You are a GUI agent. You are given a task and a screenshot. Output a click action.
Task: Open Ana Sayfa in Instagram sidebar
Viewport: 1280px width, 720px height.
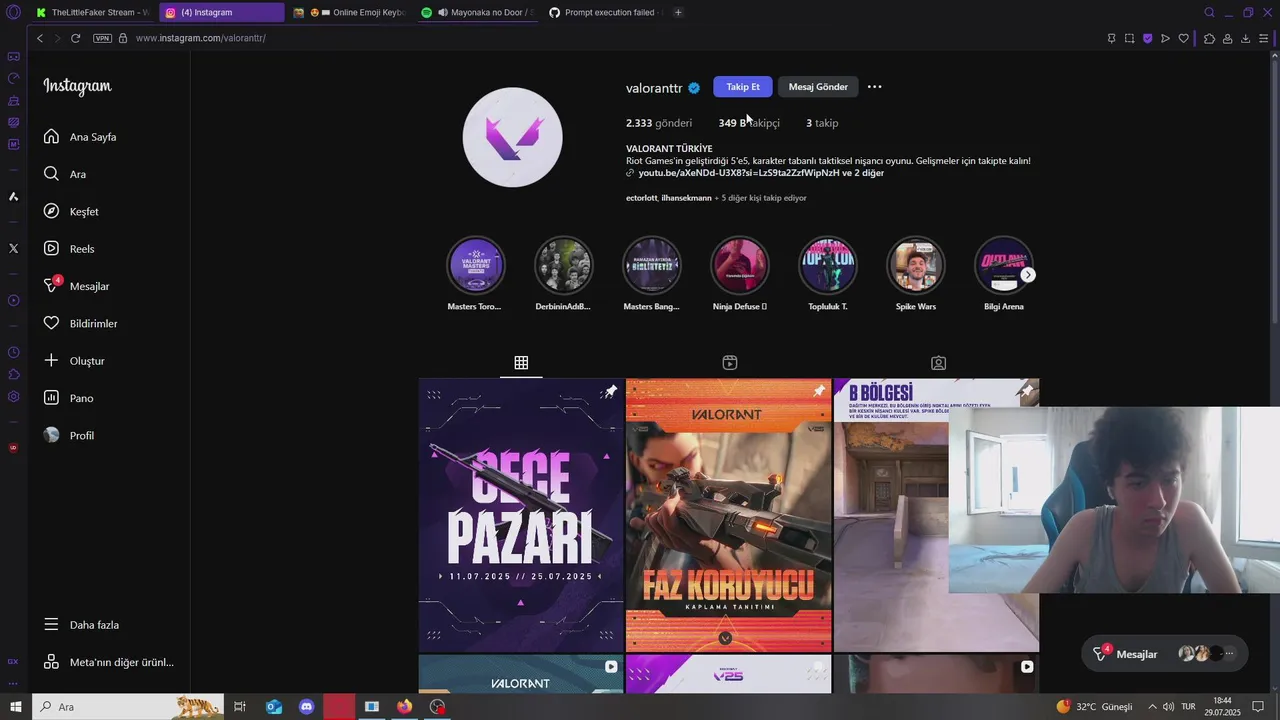pos(80,137)
